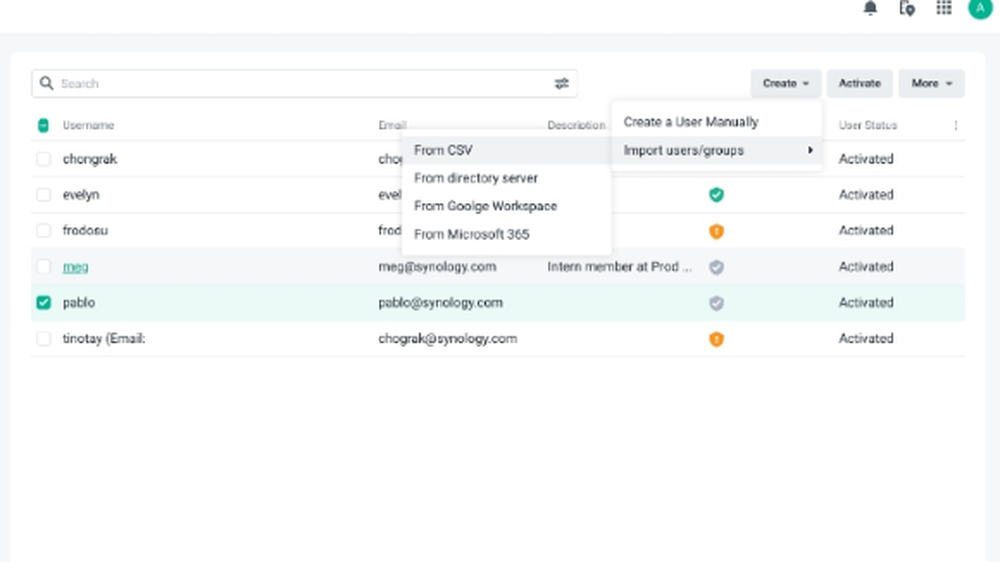Screen dimensions: 1000x562
Task: Click gray shield icon in meg row
Action: [716, 267]
